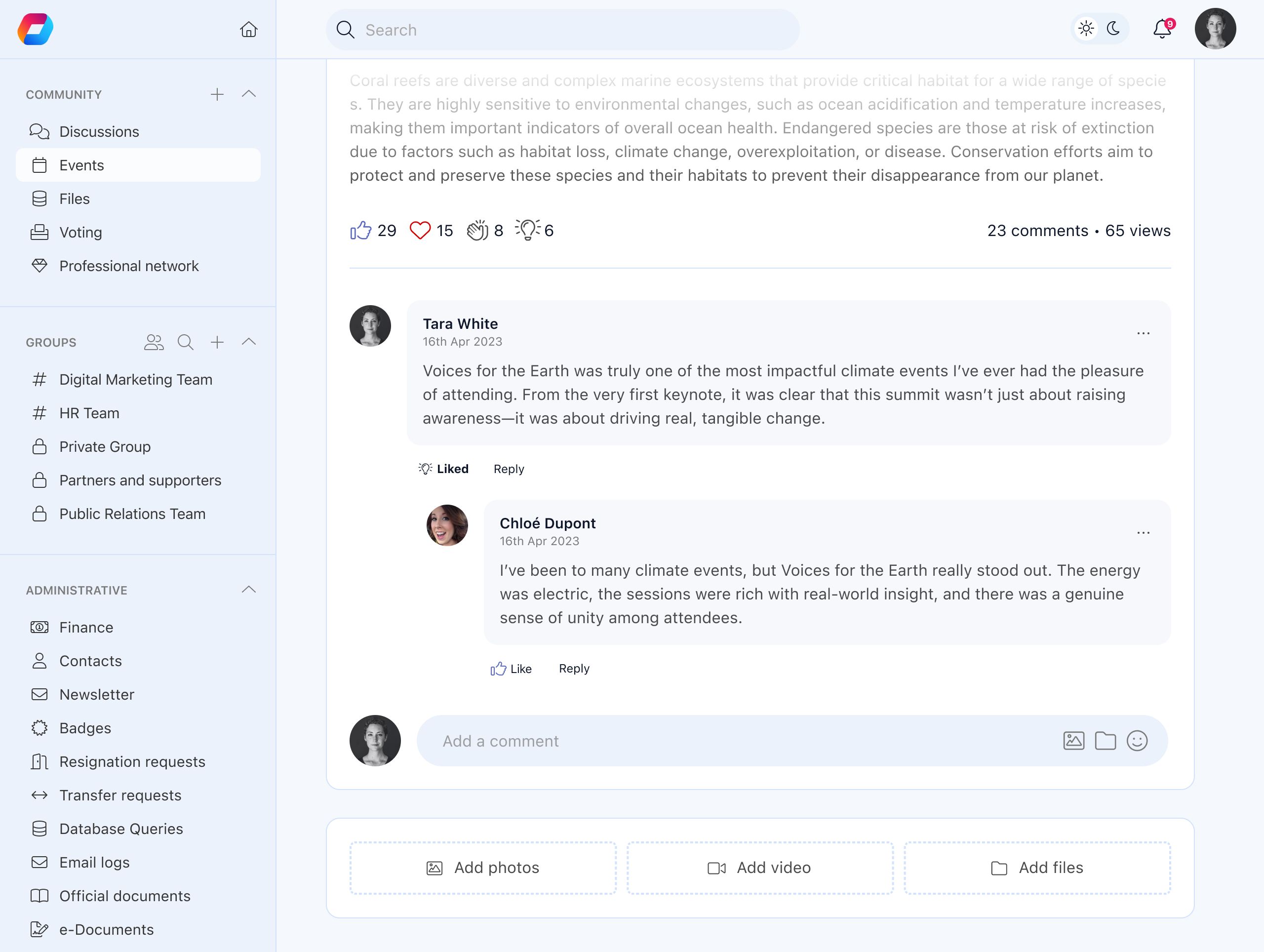Switch to light mode with sun toggle
The height and width of the screenshot is (952, 1264).
click(1086, 29)
